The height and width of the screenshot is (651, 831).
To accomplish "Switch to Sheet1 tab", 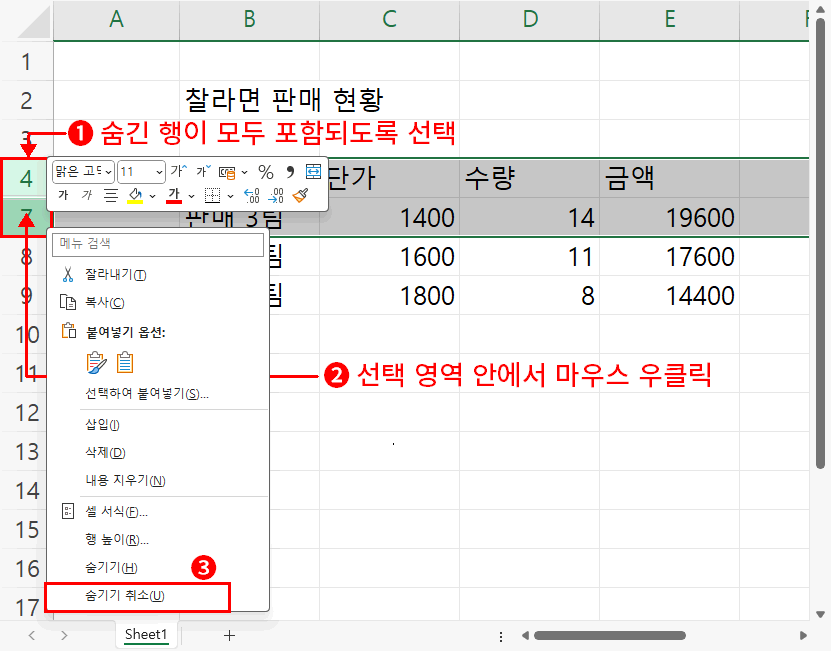I will click(x=146, y=635).
